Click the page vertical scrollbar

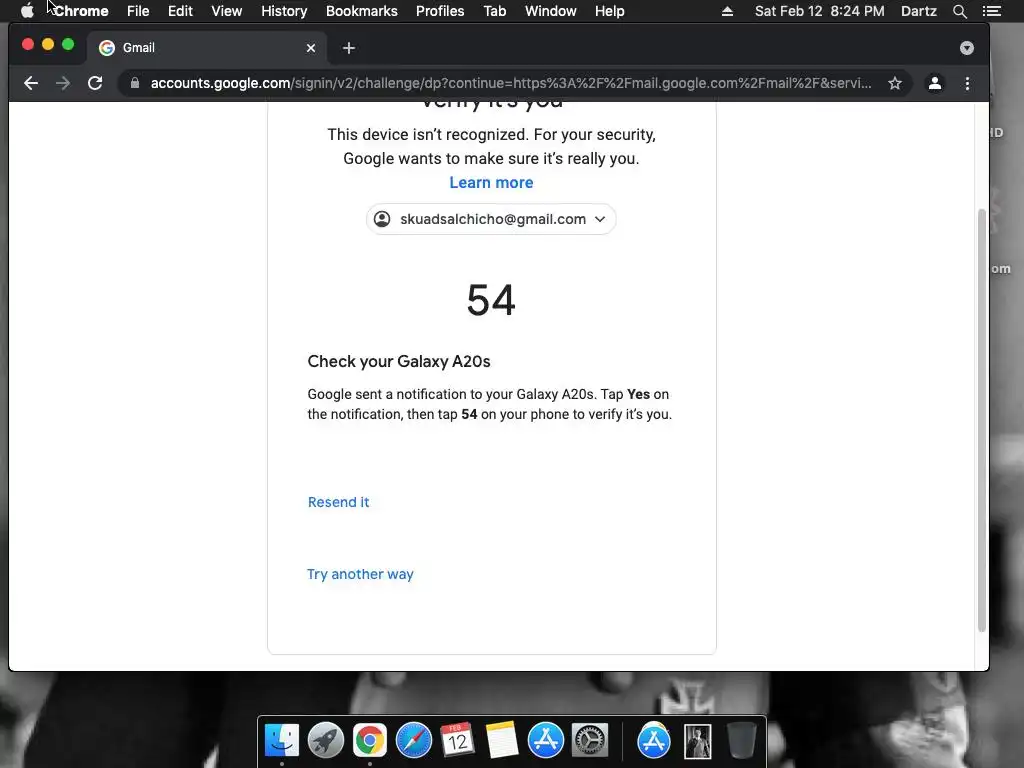tap(982, 419)
